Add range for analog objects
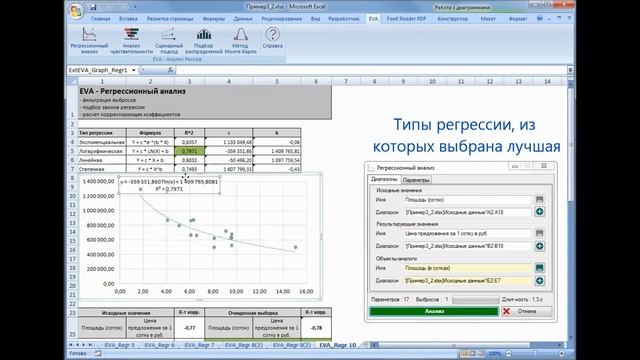 point(540,281)
